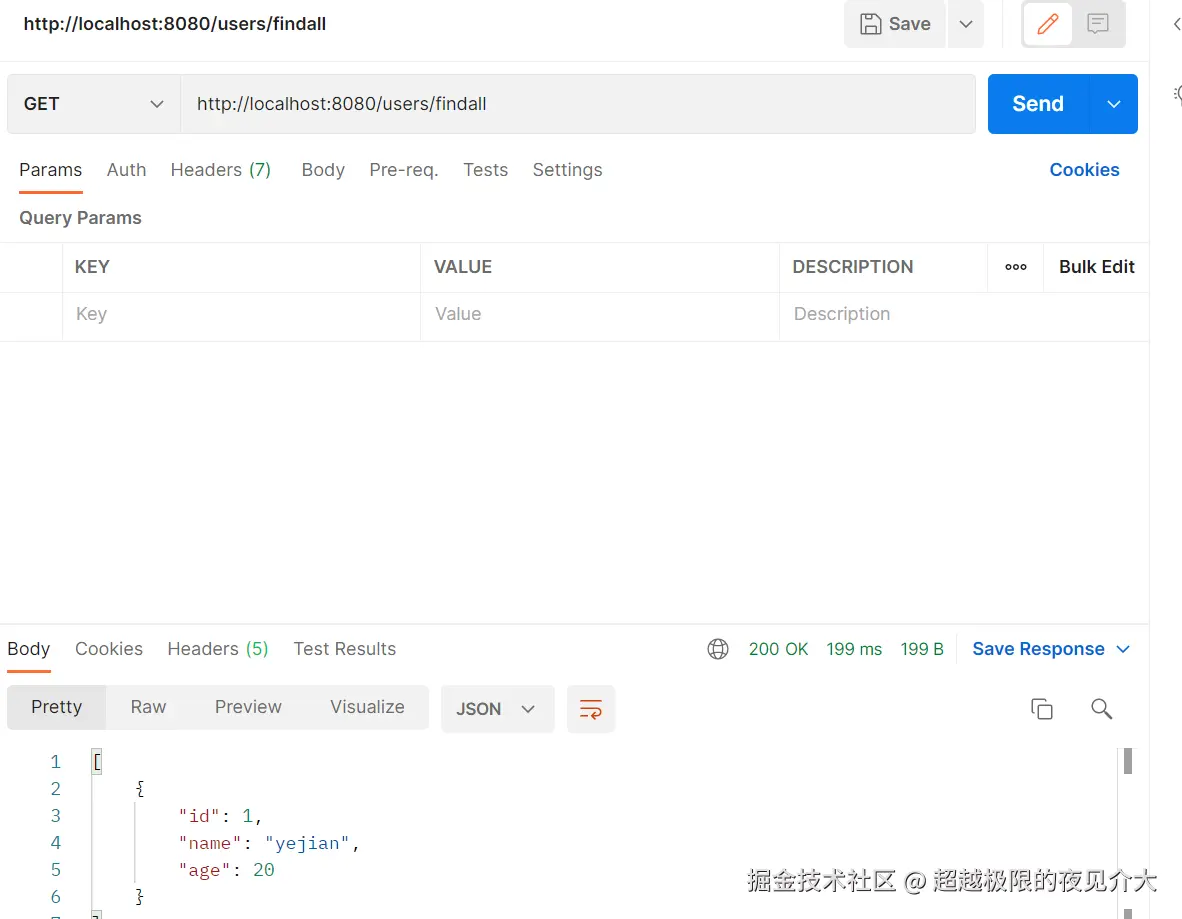Select the Pretty view mode
Image resolution: width=1182 pixels, height=919 pixels.
[x=57, y=707]
